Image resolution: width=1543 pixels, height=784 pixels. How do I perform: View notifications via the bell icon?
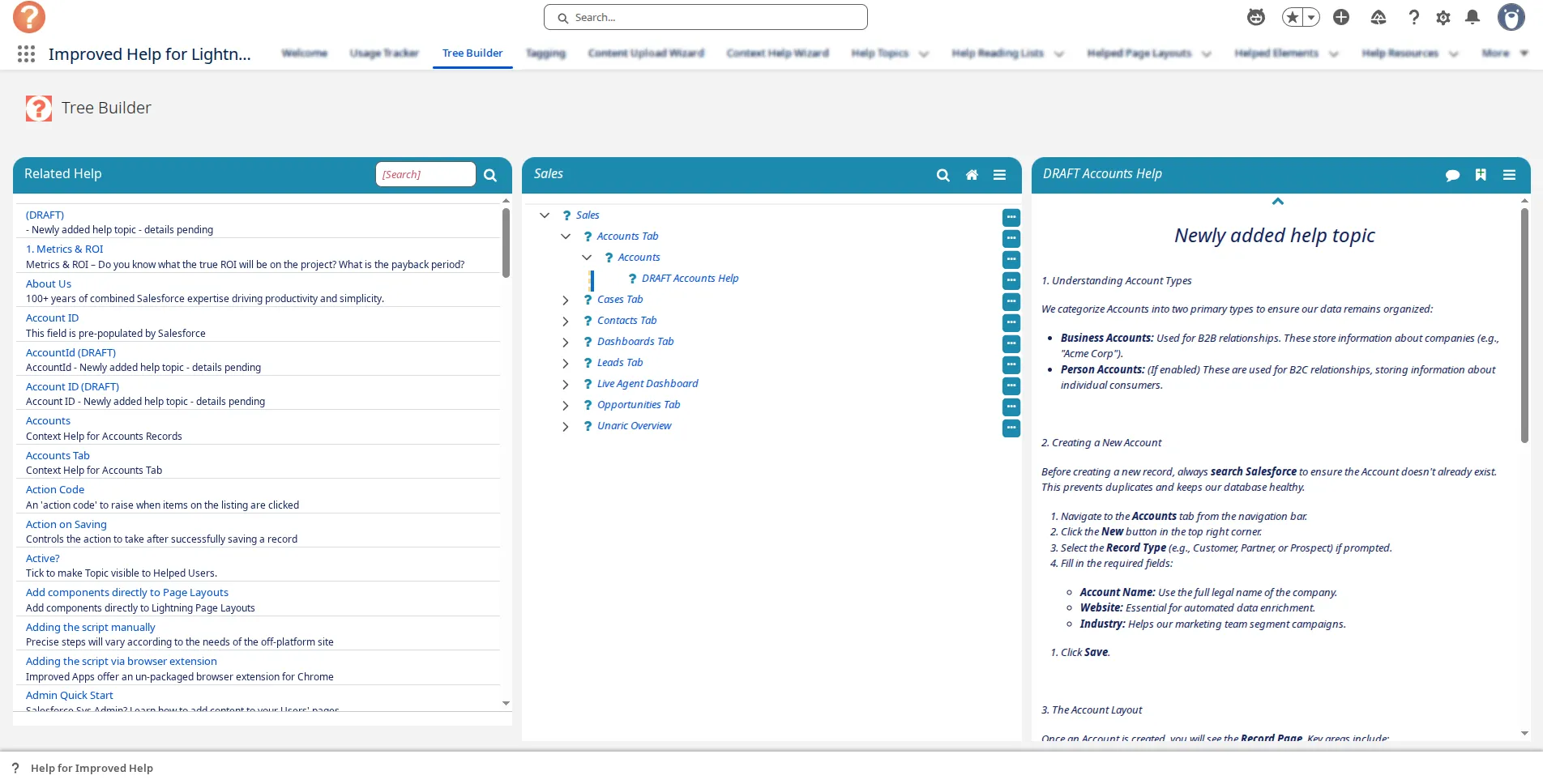[1472, 17]
